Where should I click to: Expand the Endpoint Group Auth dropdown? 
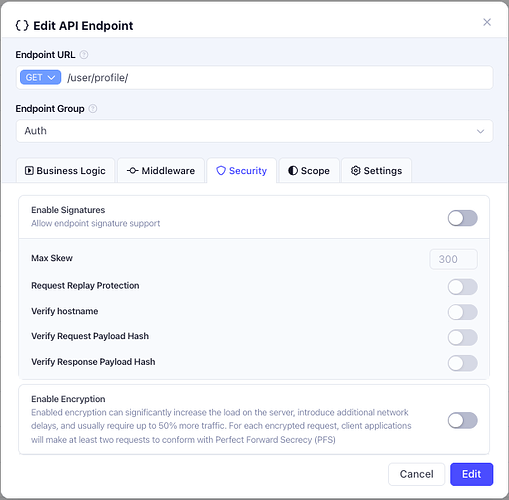(254, 131)
